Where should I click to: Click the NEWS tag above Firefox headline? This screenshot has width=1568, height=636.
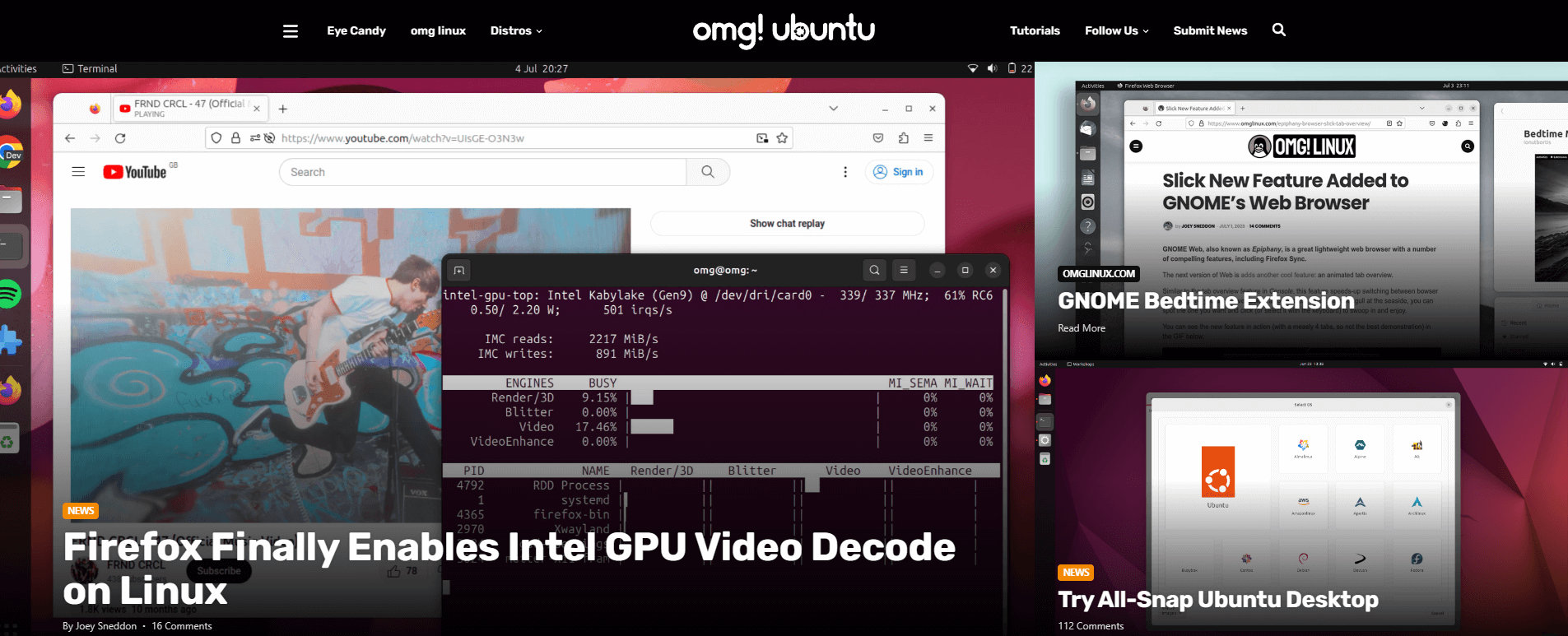[81, 511]
